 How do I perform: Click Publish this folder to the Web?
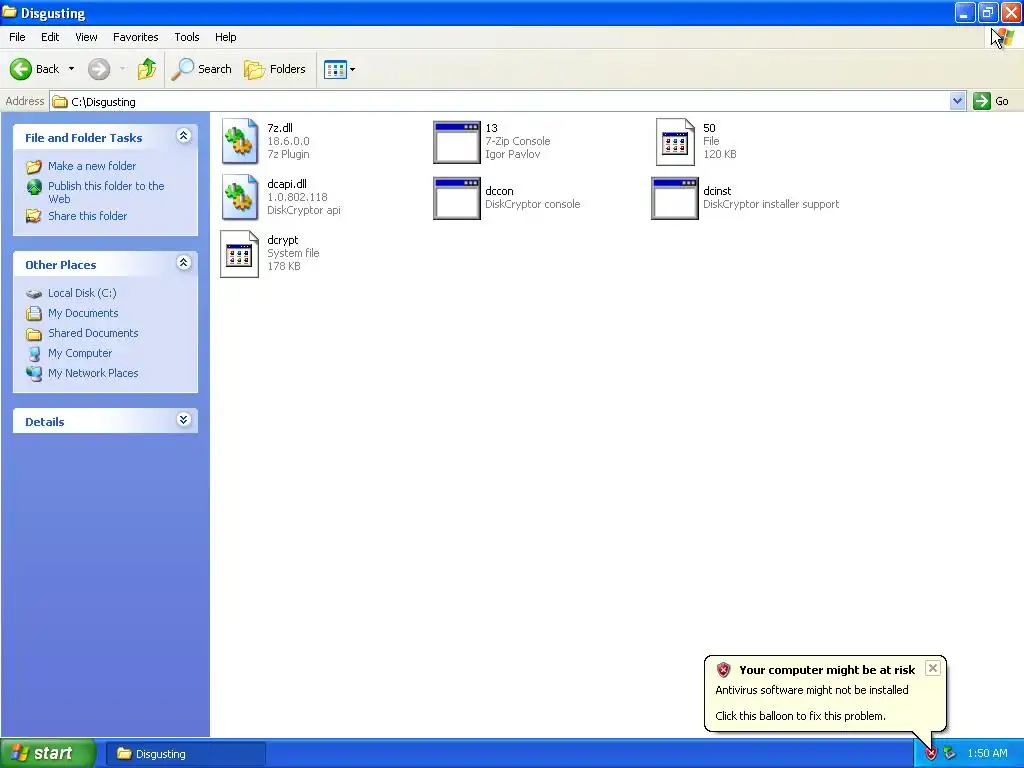tap(106, 193)
